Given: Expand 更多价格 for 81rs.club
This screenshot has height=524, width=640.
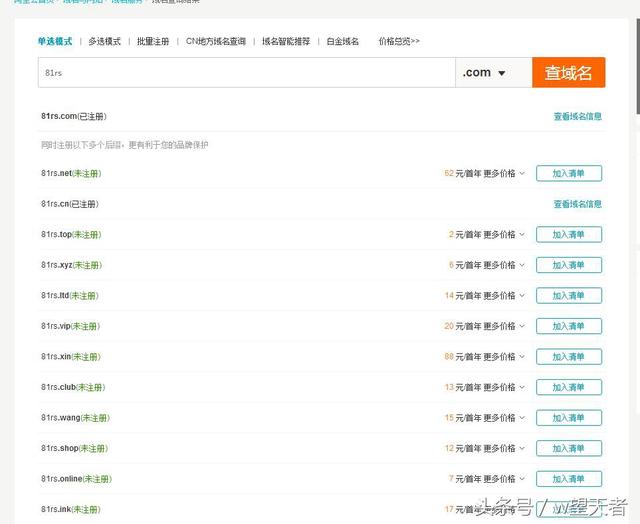Looking at the screenshot, I should point(504,387).
